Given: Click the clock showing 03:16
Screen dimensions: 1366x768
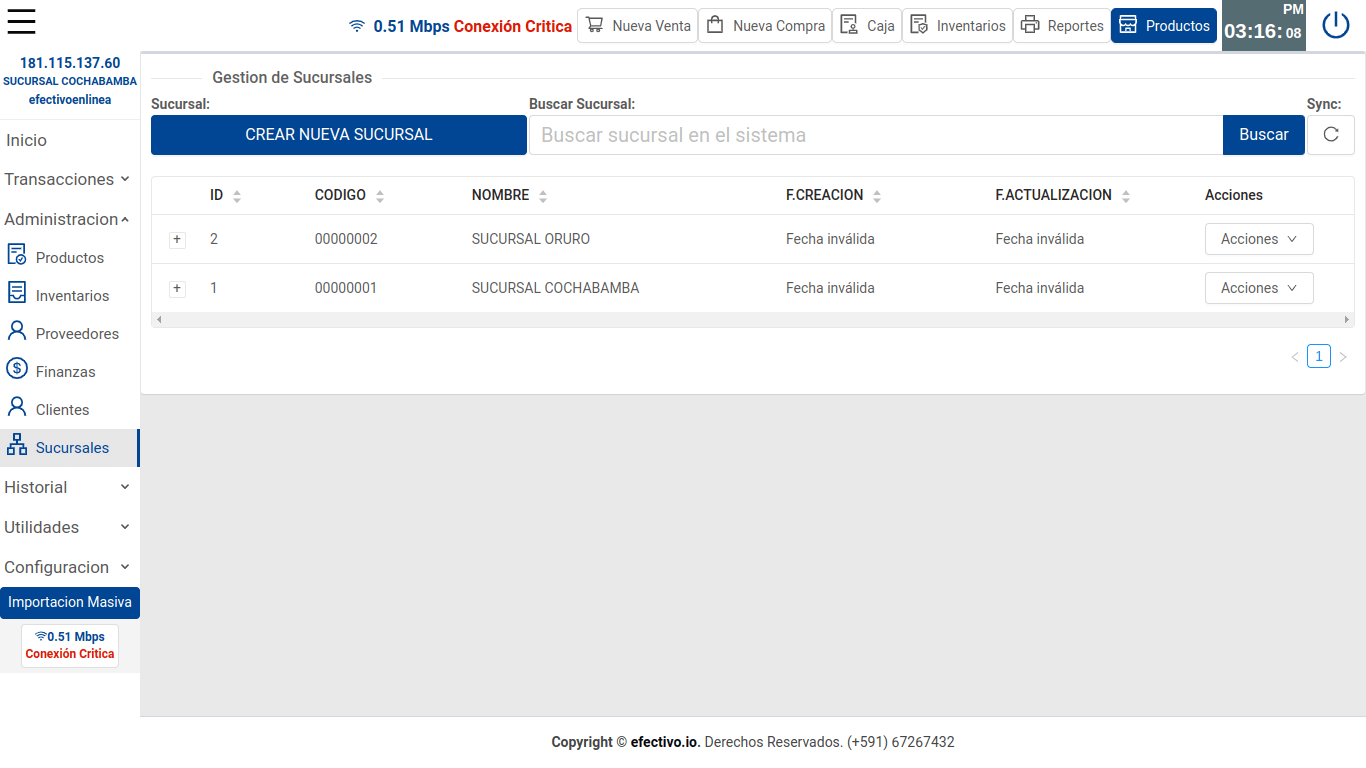Looking at the screenshot, I should pos(1264,27).
